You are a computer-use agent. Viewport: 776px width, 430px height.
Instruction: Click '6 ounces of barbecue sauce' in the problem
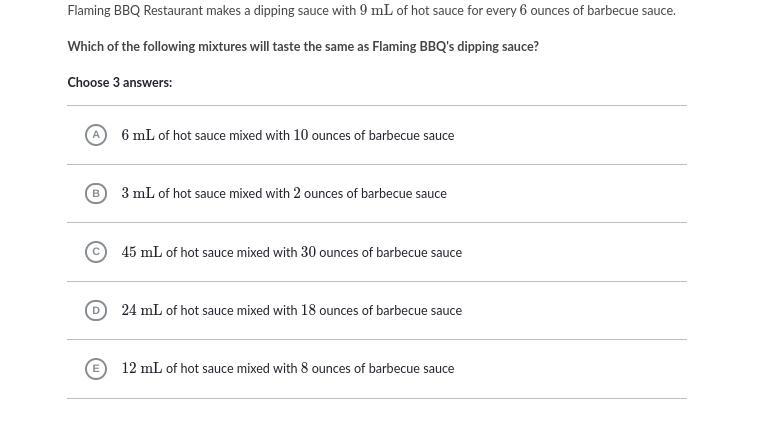point(597,11)
